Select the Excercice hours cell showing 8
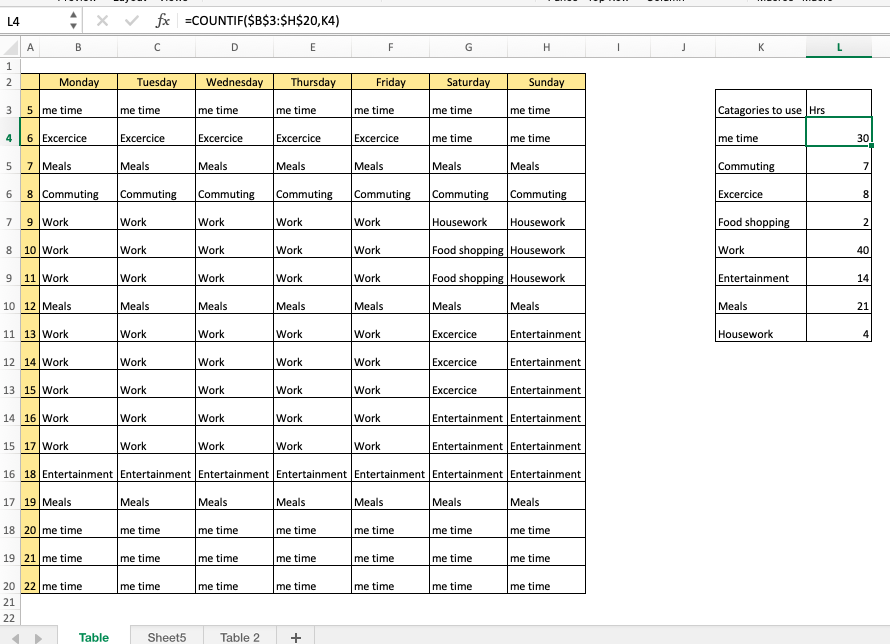 [x=839, y=188]
